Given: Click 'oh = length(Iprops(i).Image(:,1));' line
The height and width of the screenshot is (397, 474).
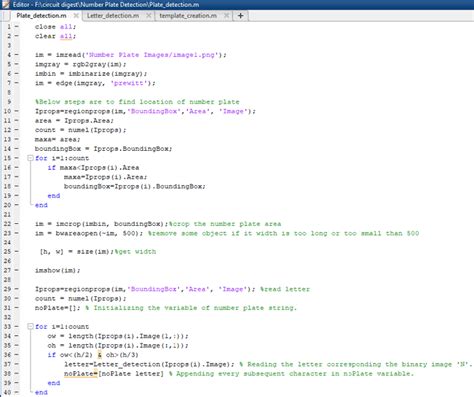Looking at the screenshot, I should click(x=118, y=345).
